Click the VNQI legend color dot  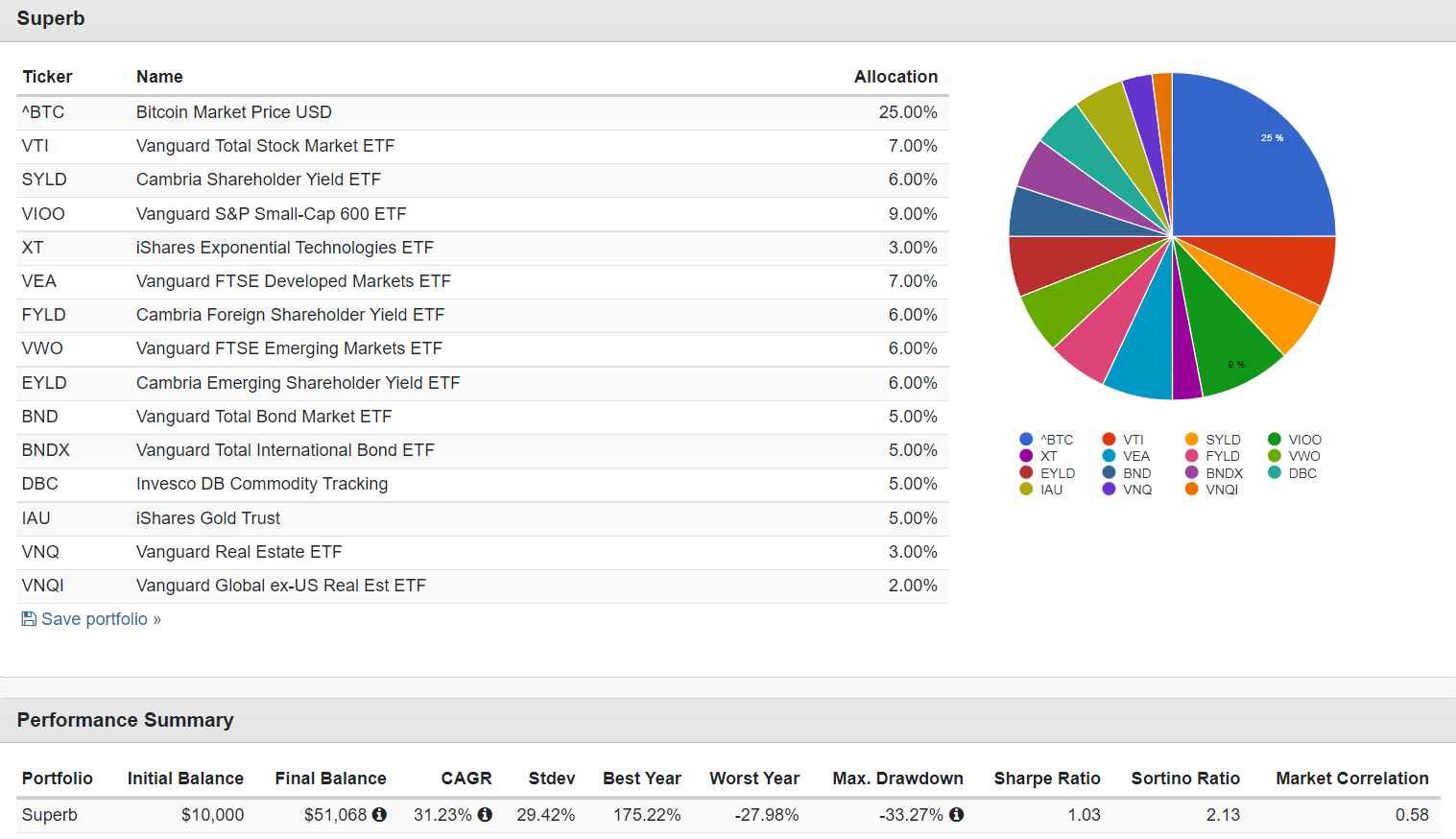pos(1191,490)
